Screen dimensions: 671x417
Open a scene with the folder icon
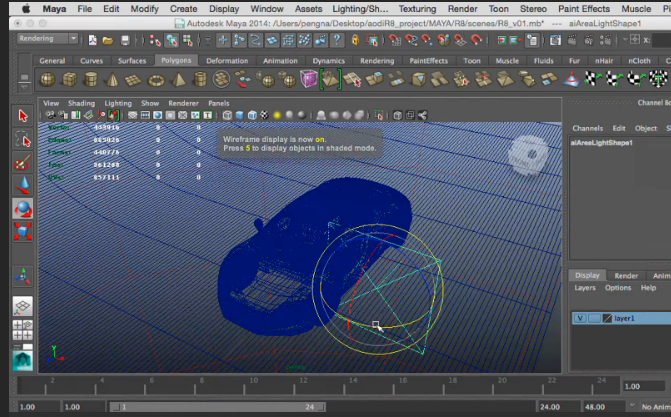tap(108, 40)
